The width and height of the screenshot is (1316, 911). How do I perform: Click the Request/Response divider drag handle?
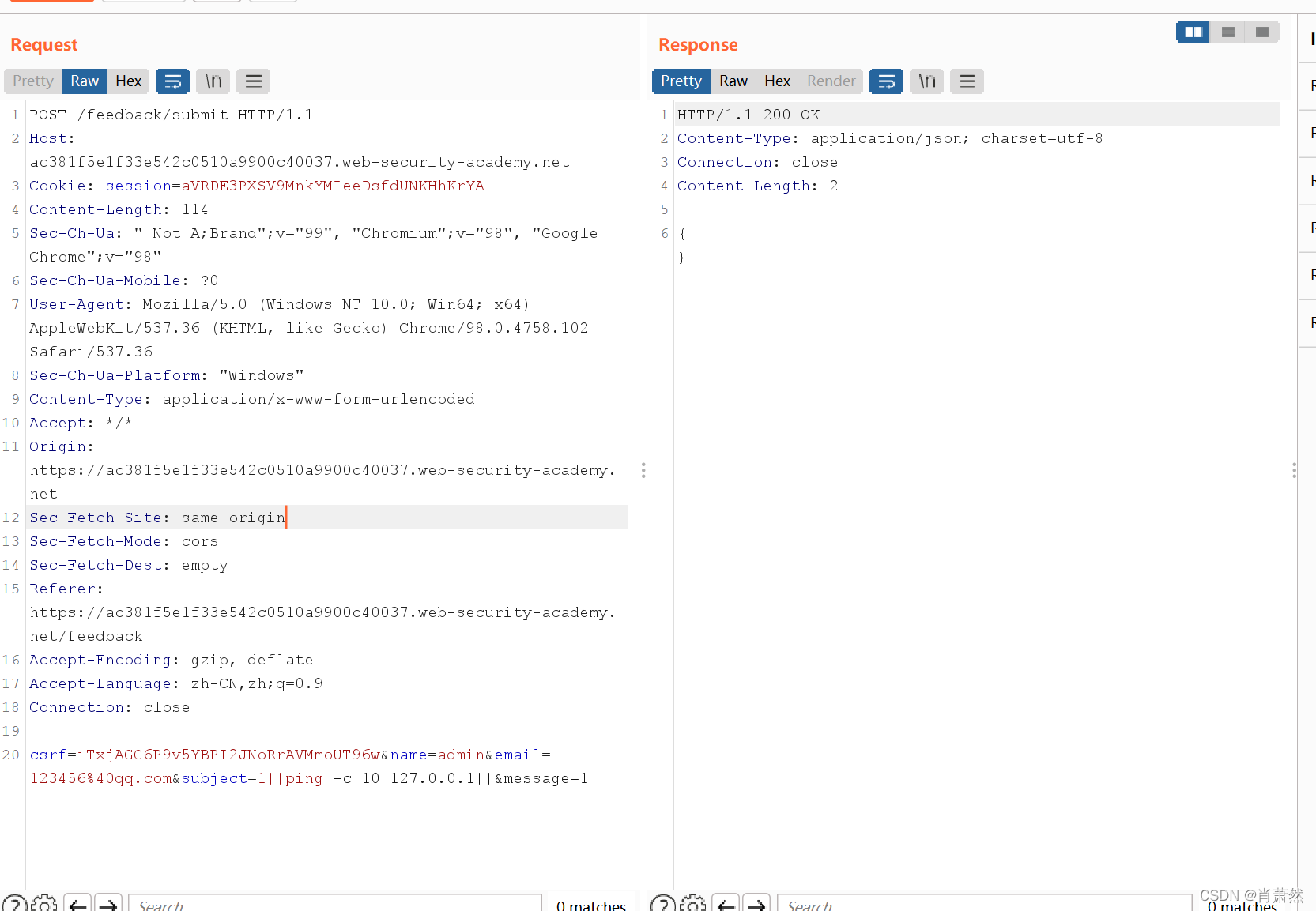pos(643,470)
